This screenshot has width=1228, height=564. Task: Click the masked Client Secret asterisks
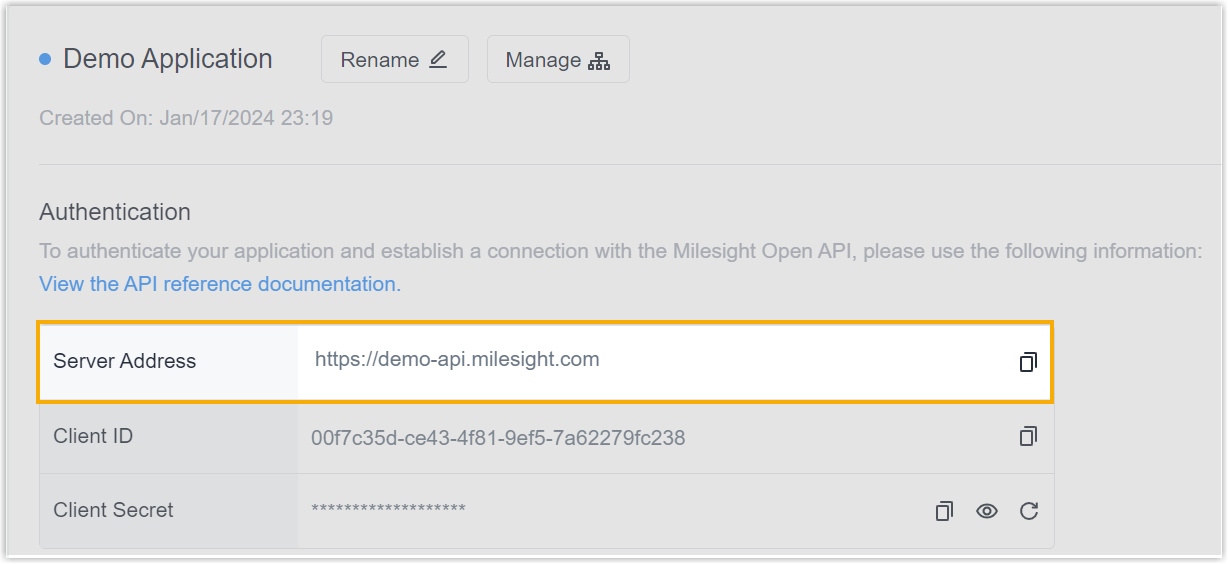[388, 511]
